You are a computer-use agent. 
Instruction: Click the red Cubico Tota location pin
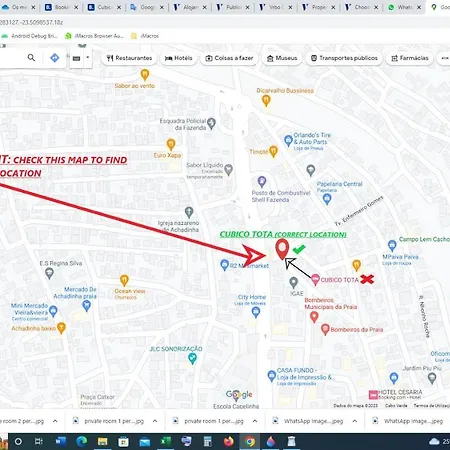coord(282,249)
